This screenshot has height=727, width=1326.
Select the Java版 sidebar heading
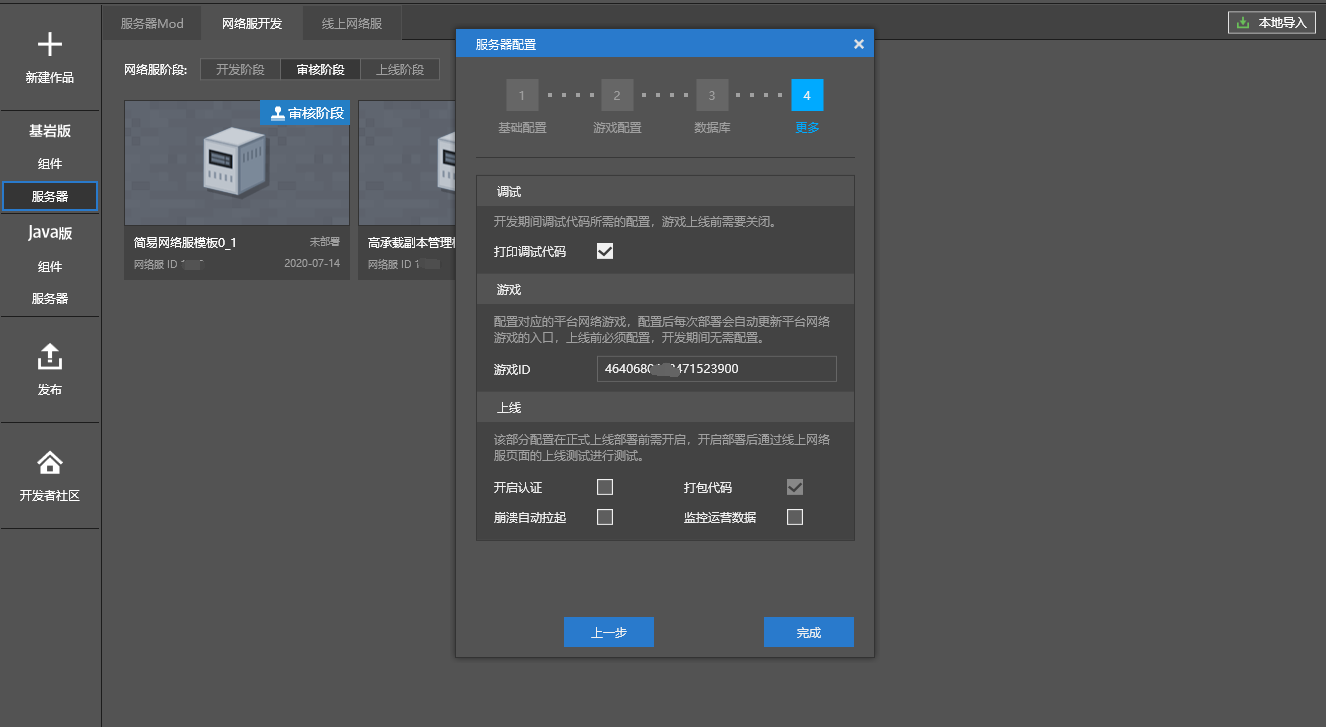pos(50,233)
